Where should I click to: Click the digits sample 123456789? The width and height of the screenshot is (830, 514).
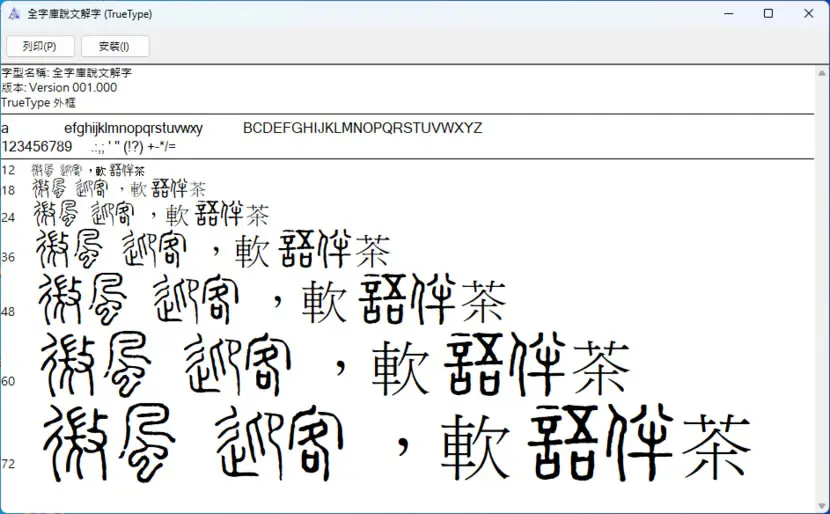pyautogui.click(x=37, y=146)
